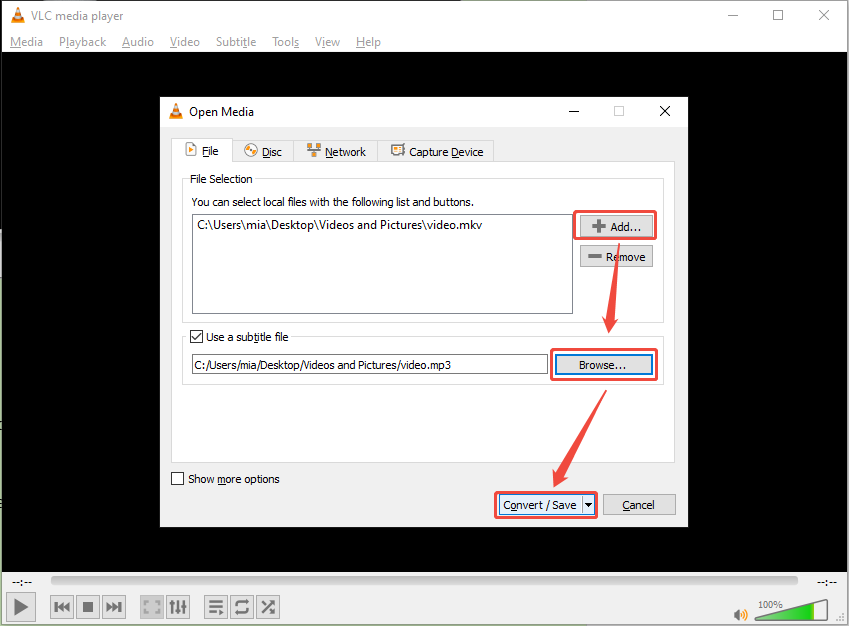Screen dimensions: 849x626
Task: Click the Play button in VLC controls
Action: (21, 607)
